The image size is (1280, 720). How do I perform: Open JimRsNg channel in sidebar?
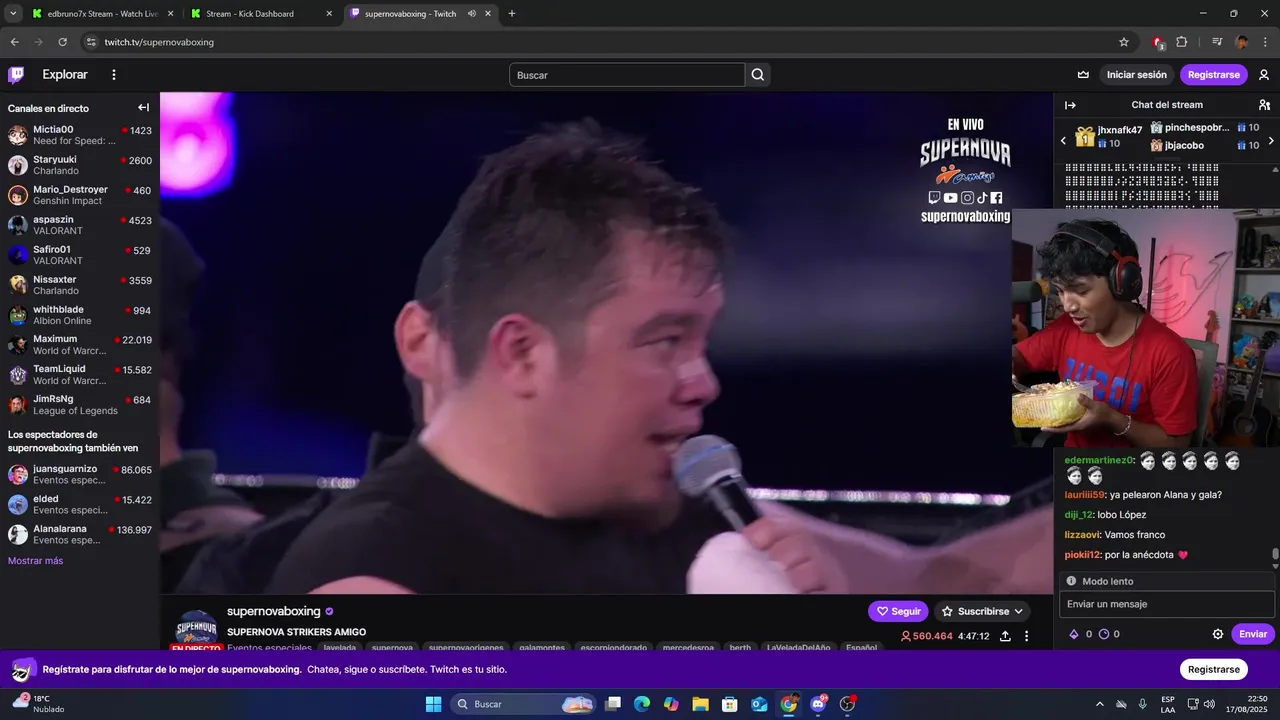[x=80, y=405]
